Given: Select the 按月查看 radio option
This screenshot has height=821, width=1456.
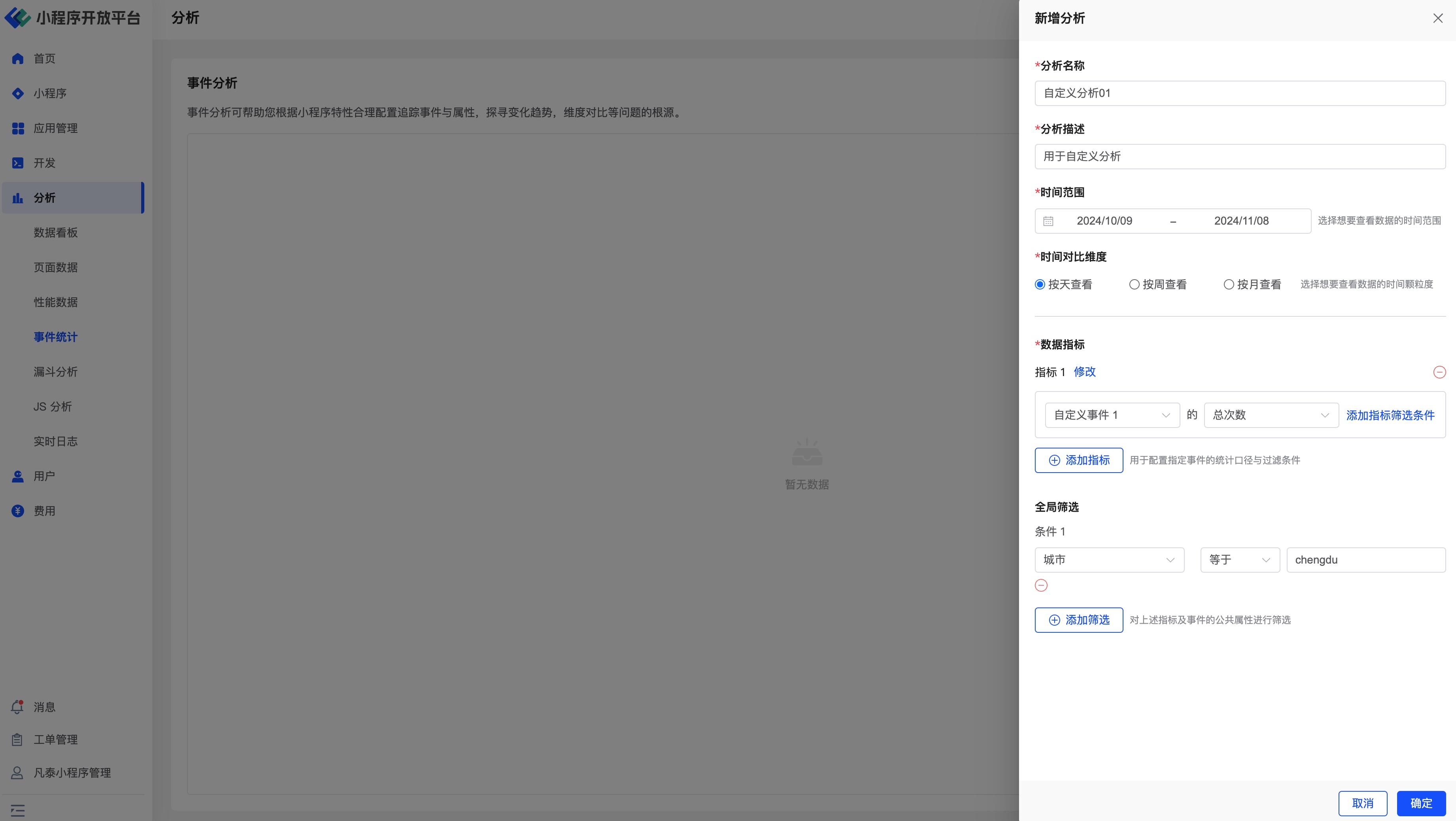Looking at the screenshot, I should [1229, 284].
